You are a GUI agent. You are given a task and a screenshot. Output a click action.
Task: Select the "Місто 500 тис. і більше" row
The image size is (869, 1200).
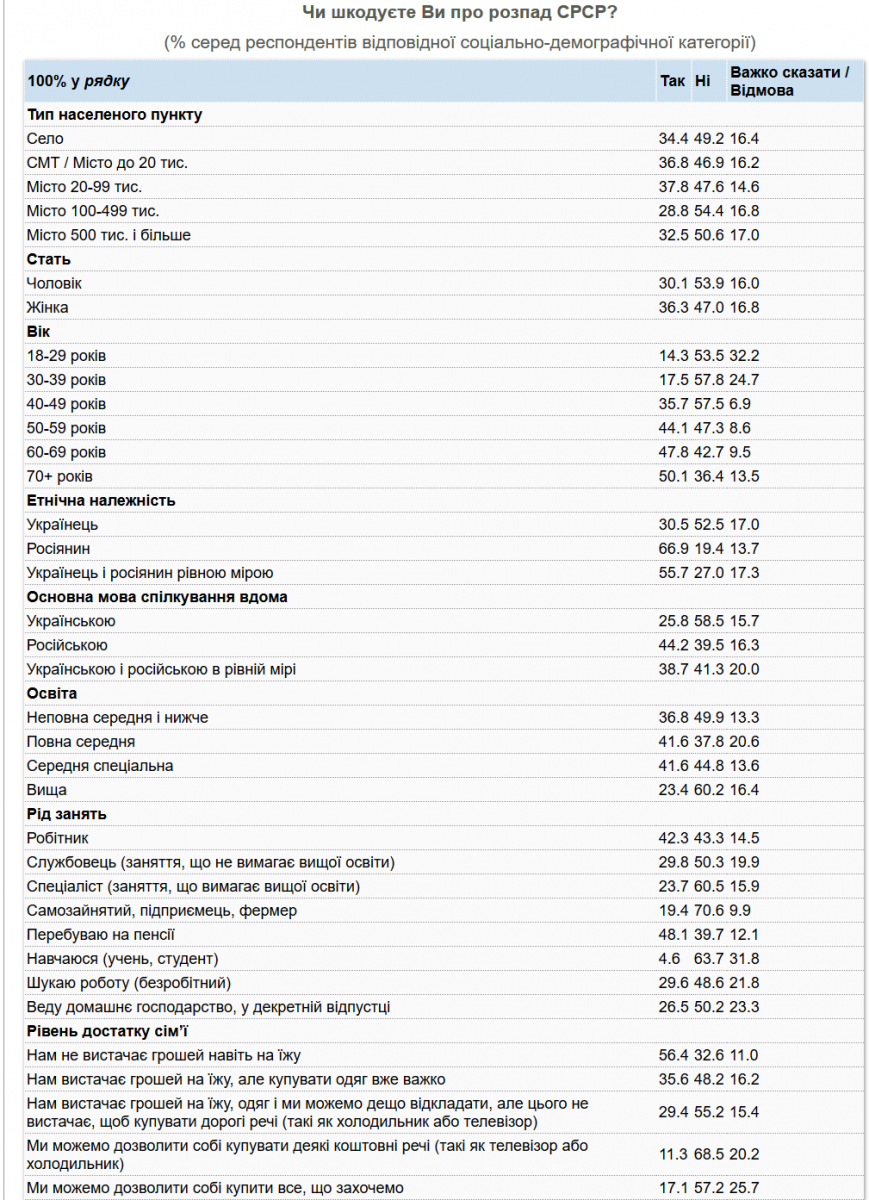(109, 235)
